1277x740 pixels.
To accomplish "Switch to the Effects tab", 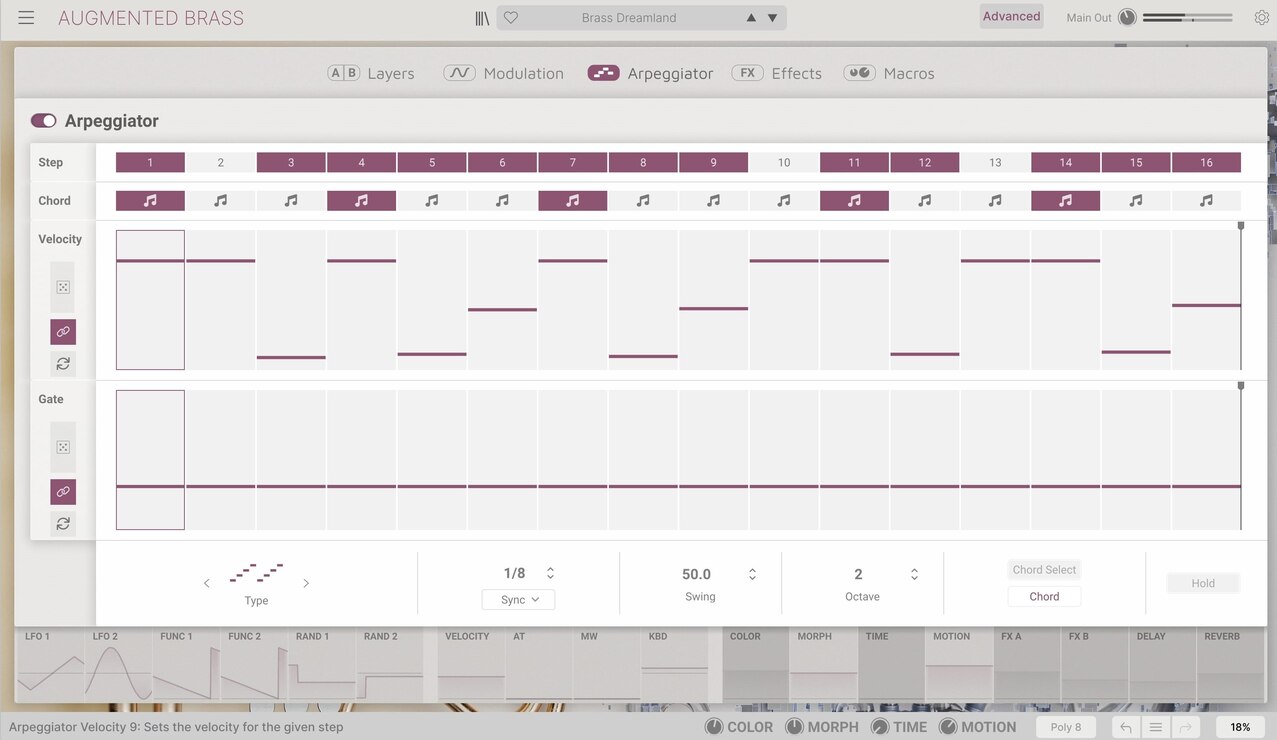I will tap(796, 72).
